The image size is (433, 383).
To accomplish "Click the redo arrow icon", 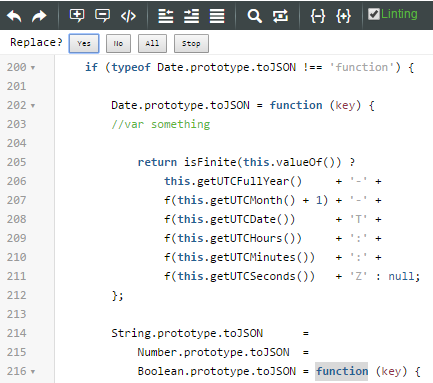I will 39,16.
